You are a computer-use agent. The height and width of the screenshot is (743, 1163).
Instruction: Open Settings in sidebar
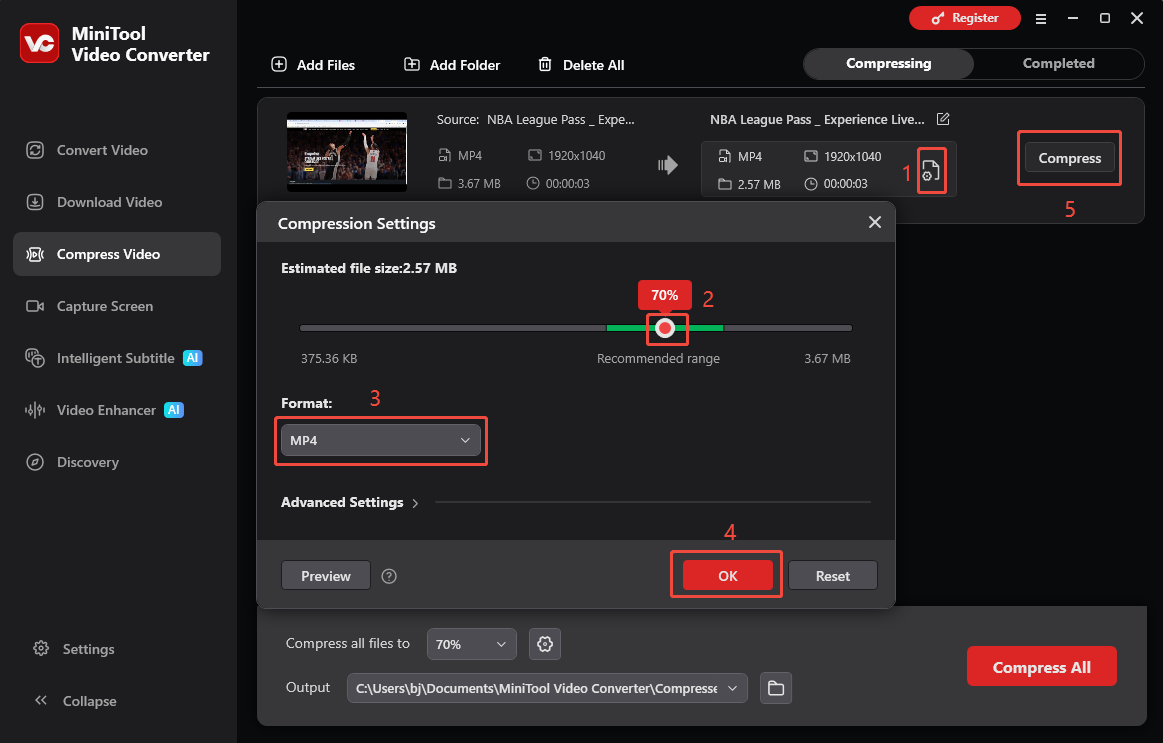pyautogui.click(x=75, y=649)
